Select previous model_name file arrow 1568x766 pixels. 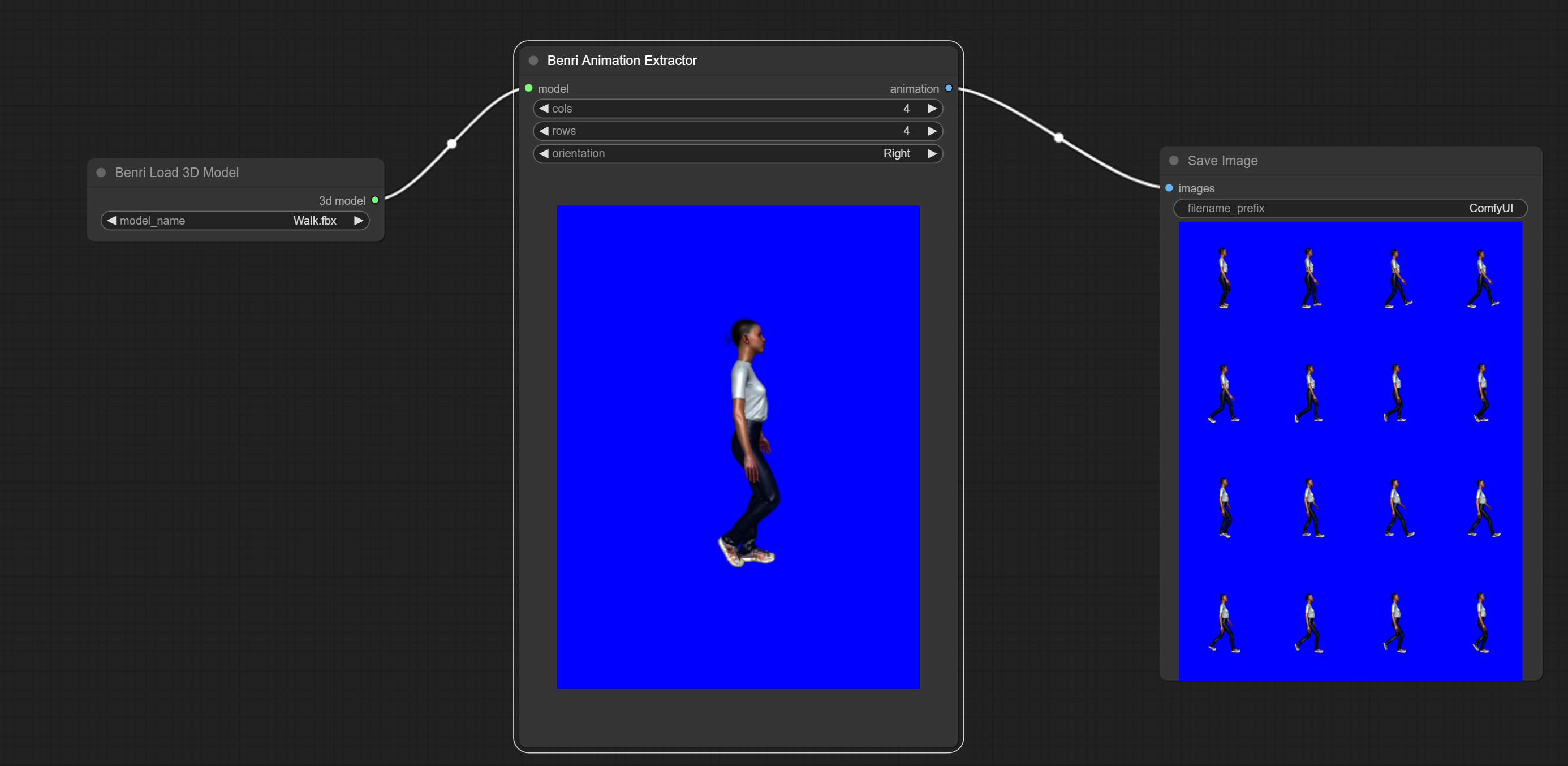point(111,221)
